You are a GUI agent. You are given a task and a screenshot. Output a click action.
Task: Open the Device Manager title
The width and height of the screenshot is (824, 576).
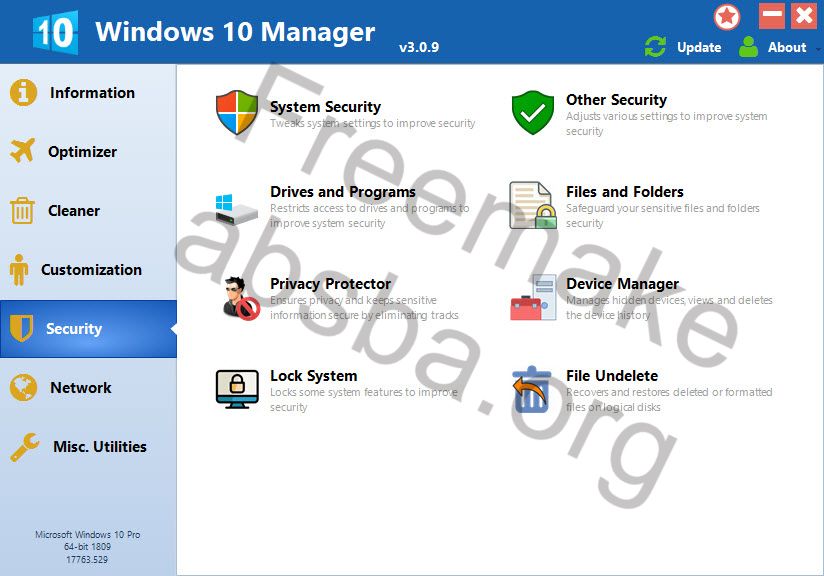tap(622, 284)
